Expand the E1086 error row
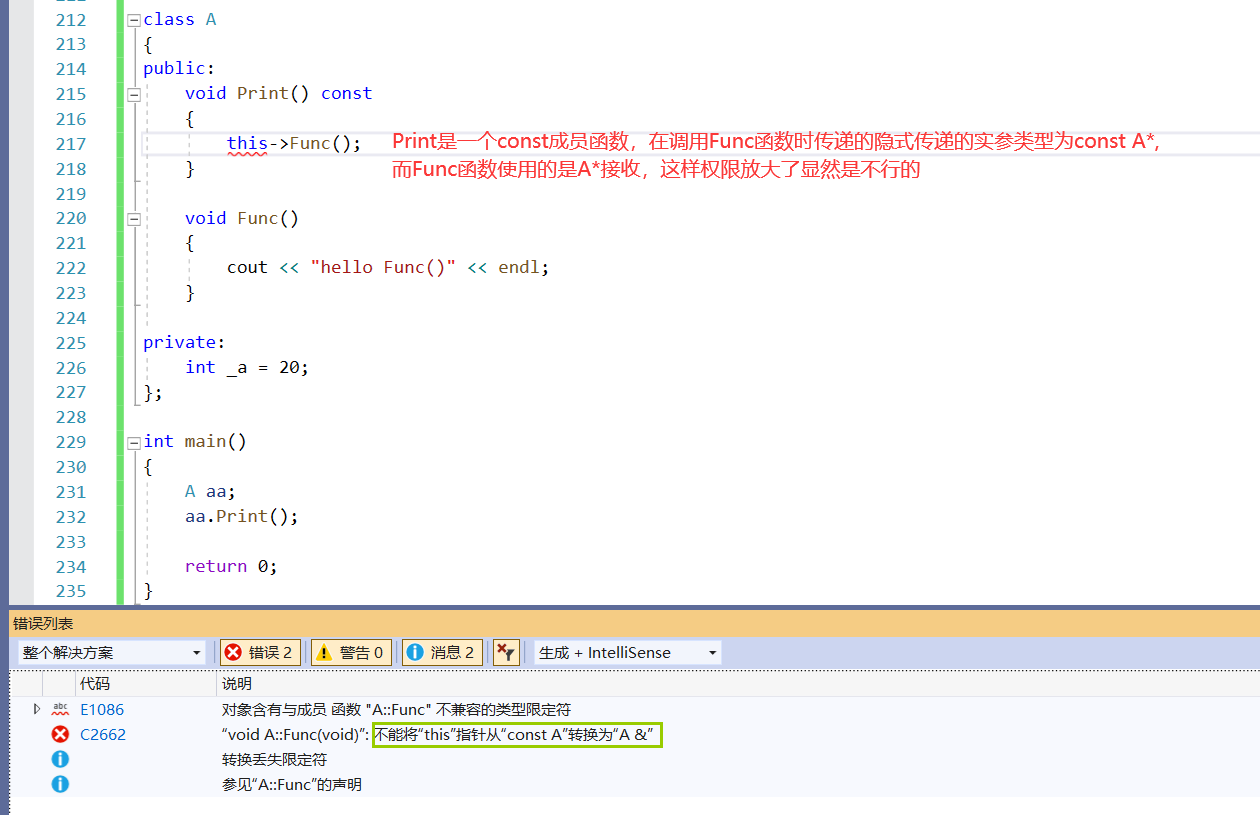 pyautogui.click(x=37, y=709)
